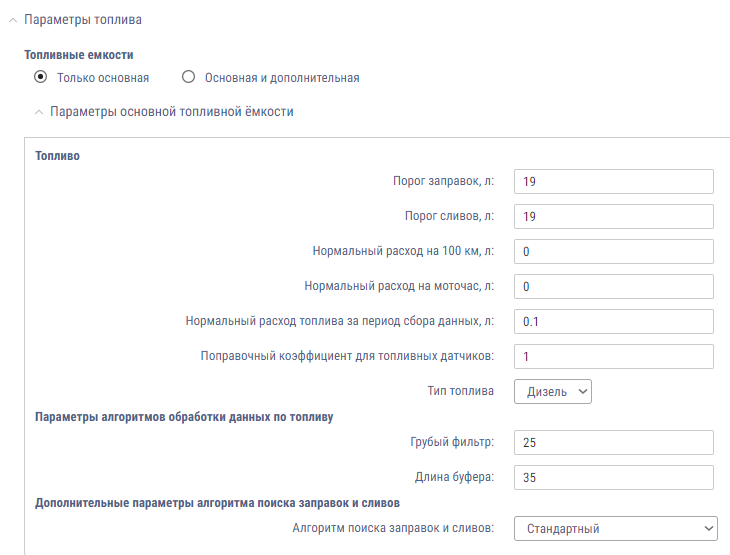Click the Порог заправок input field

click(613, 181)
